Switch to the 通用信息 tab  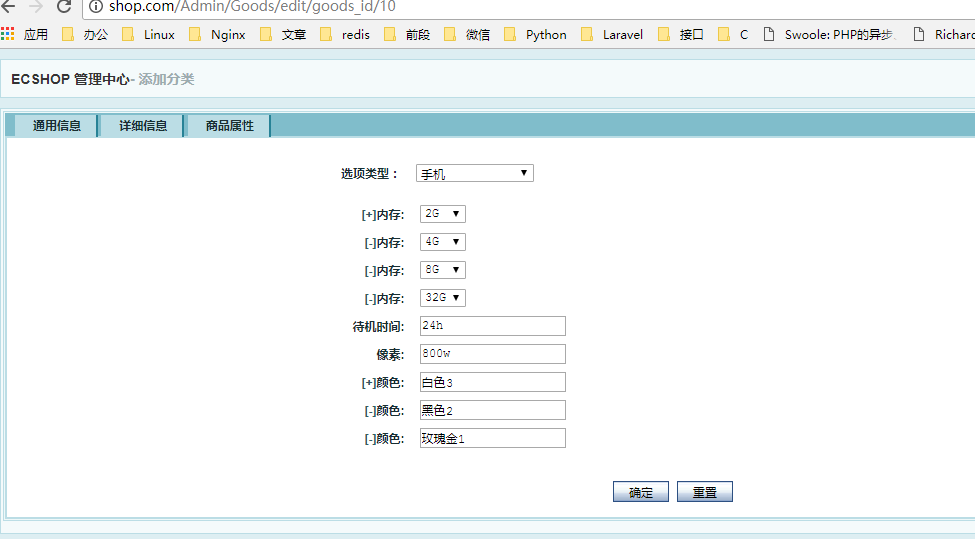point(56,126)
